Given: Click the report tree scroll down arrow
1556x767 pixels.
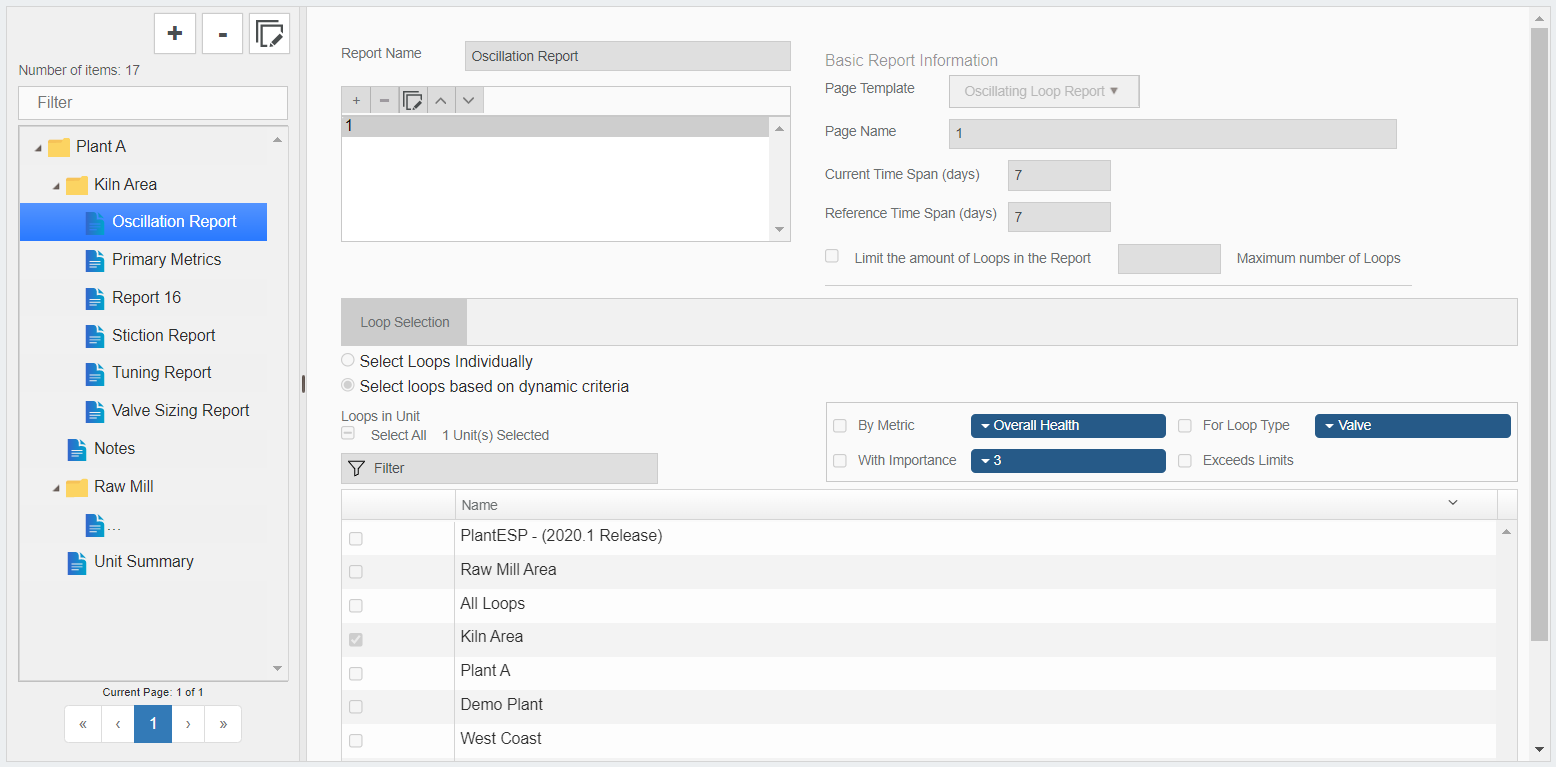Looking at the screenshot, I should [x=278, y=669].
